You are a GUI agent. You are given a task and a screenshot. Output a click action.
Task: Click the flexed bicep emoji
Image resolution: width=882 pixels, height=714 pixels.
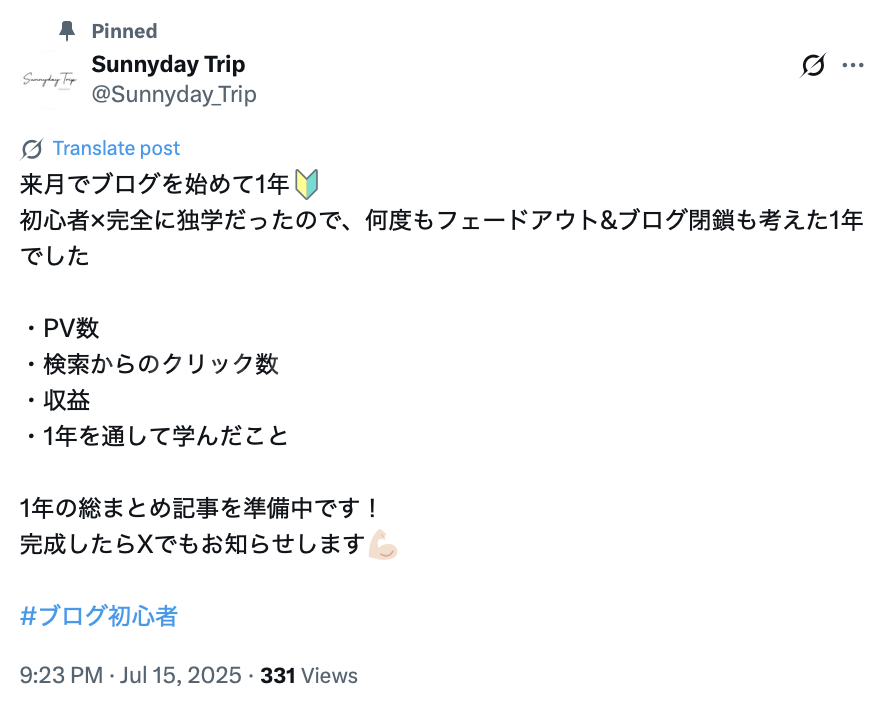tap(383, 545)
